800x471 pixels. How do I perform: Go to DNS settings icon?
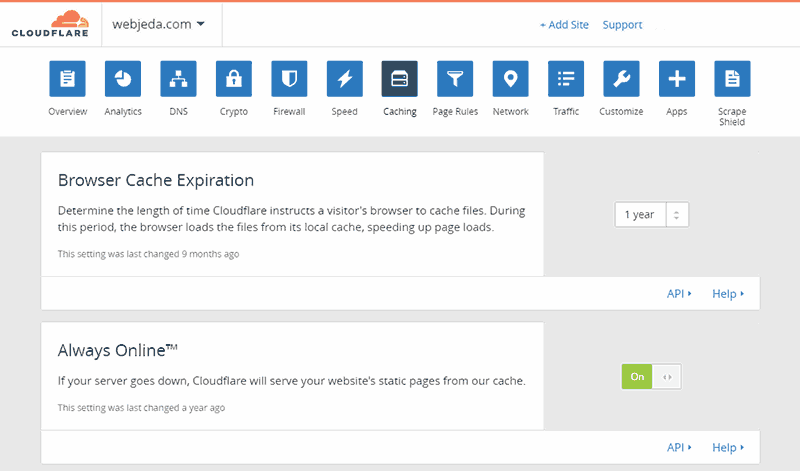pos(178,79)
